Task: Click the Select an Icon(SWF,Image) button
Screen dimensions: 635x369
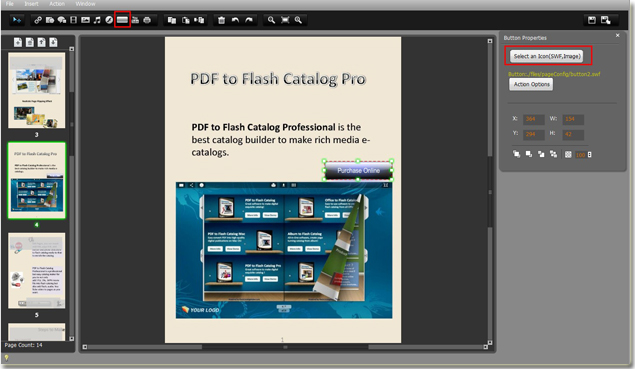Action: tap(547, 56)
